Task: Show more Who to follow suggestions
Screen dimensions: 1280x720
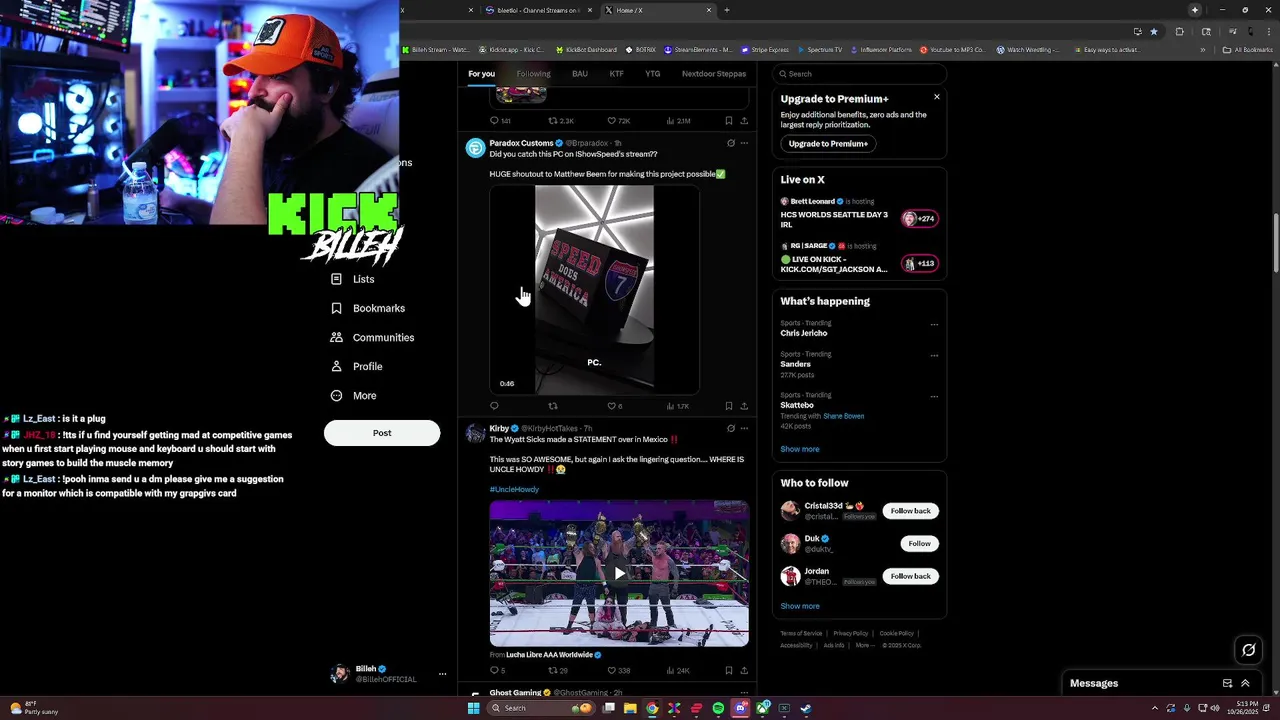Action: click(x=800, y=606)
